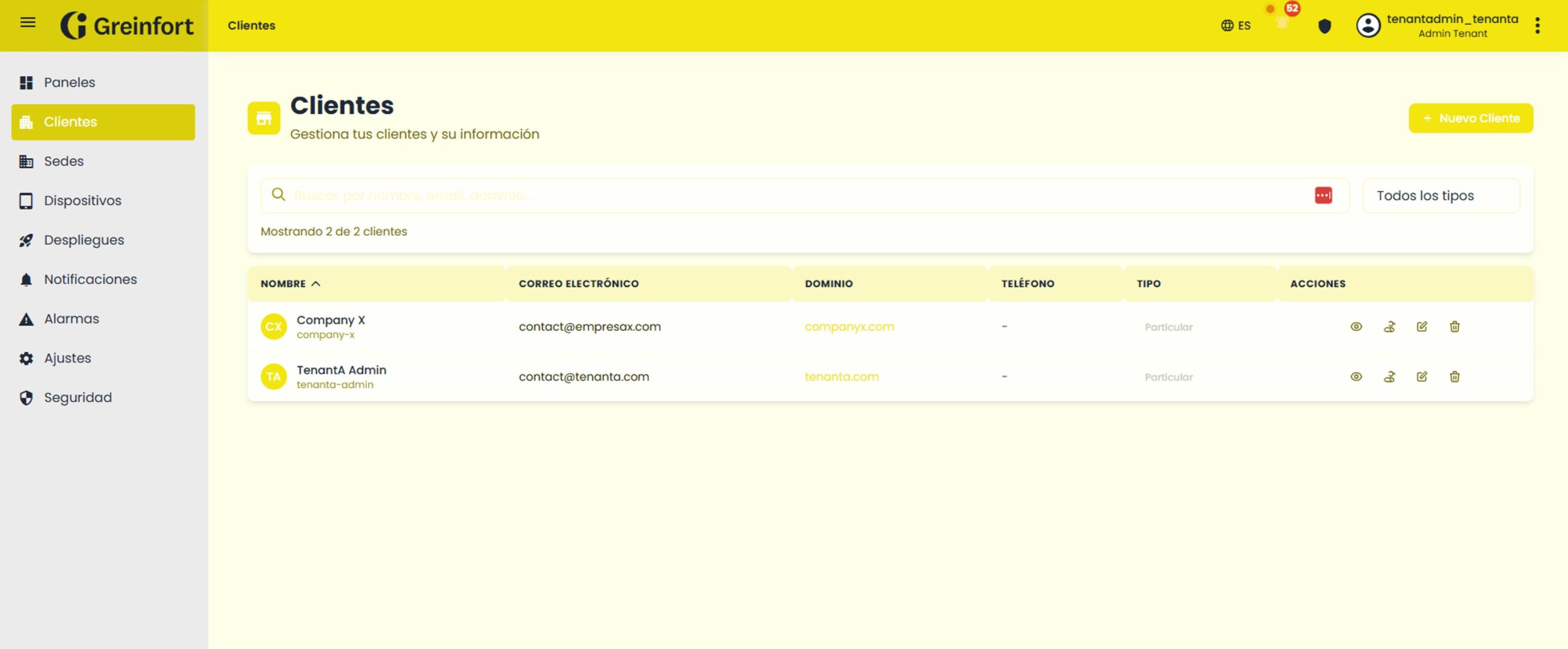The height and width of the screenshot is (649, 1568).
Task: Delete Company X with trash icon
Action: (1455, 327)
